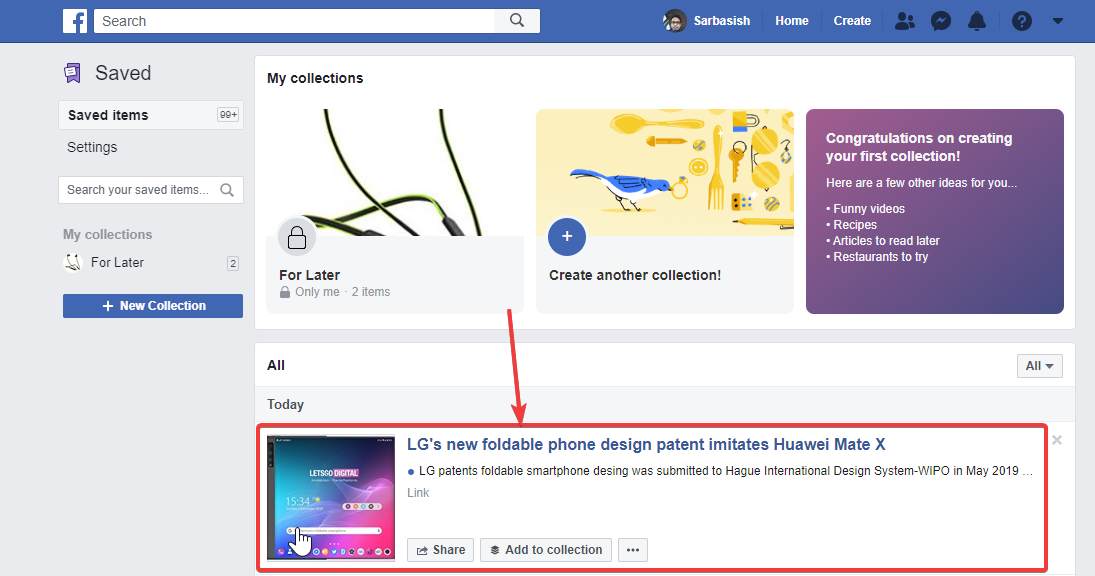
Task: Click the 99+ badge on Saved items
Action: pyautogui.click(x=228, y=115)
